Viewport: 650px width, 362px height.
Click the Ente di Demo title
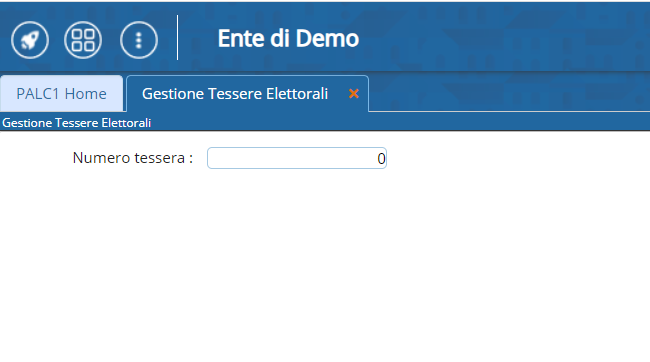pos(288,39)
